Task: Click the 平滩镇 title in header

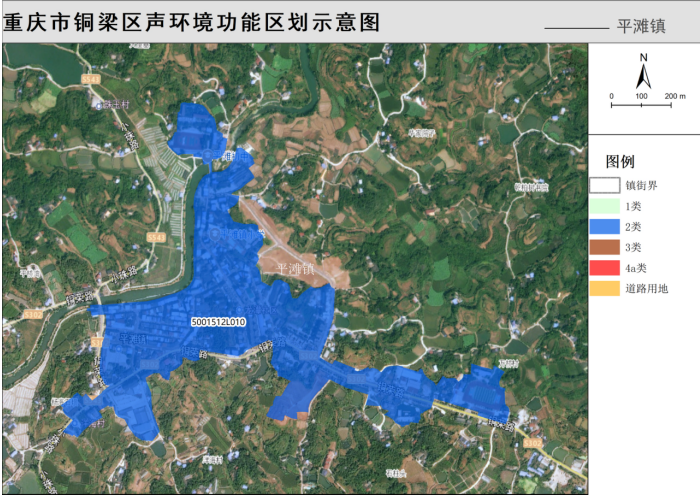Action: (642, 27)
